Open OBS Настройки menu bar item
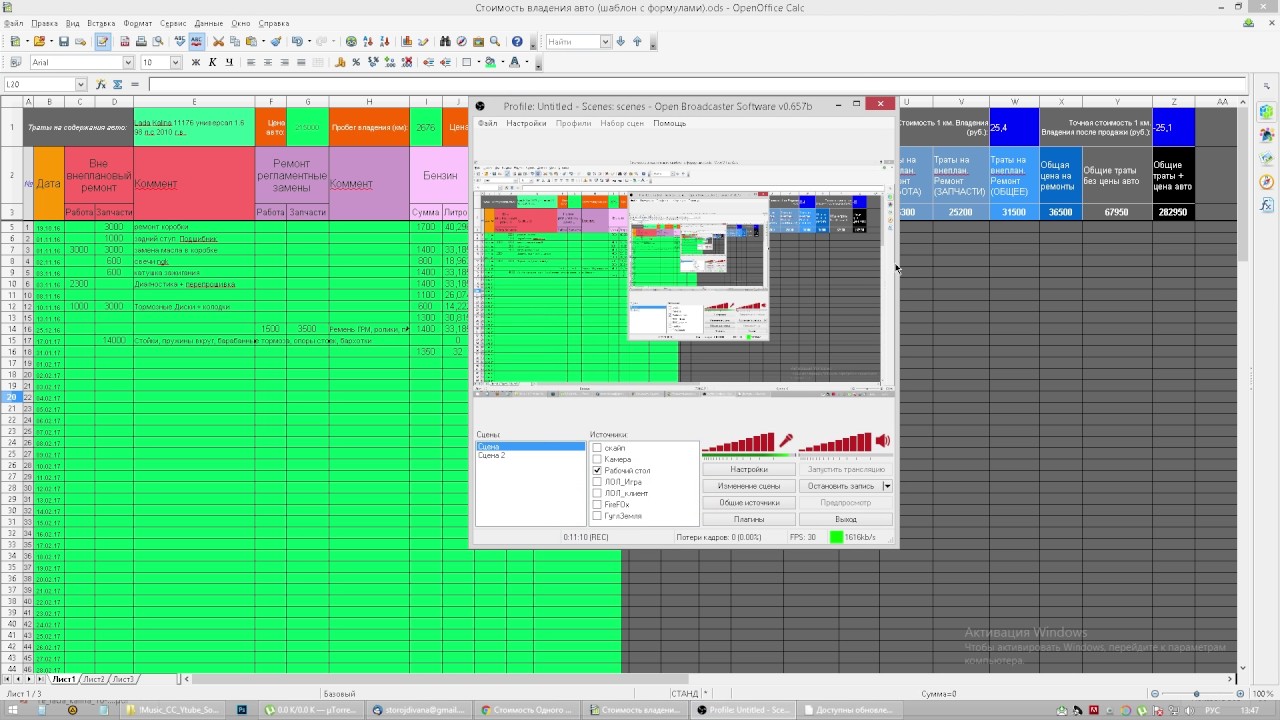 coord(526,123)
